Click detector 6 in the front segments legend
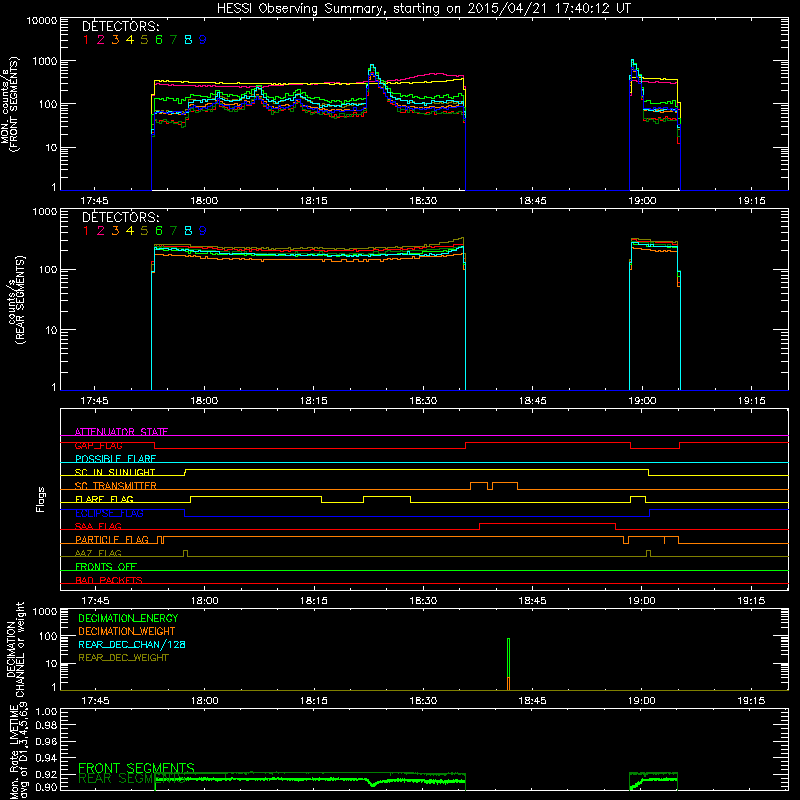Image resolution: width=800 pixels, height=800 pixels. point(159,40)
